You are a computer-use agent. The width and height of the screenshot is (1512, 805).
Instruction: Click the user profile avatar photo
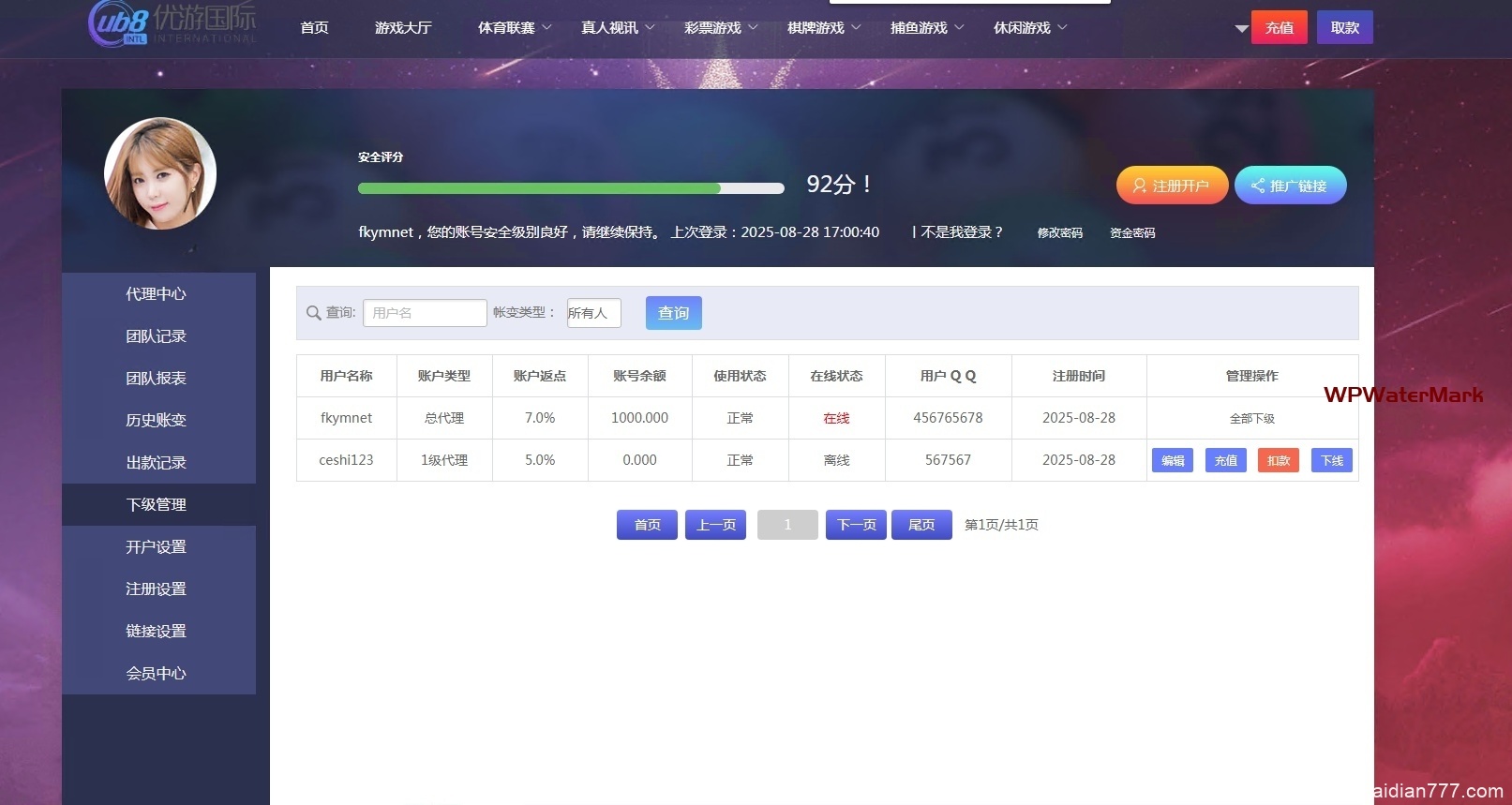pyautogui.click(x=160, y=173)
